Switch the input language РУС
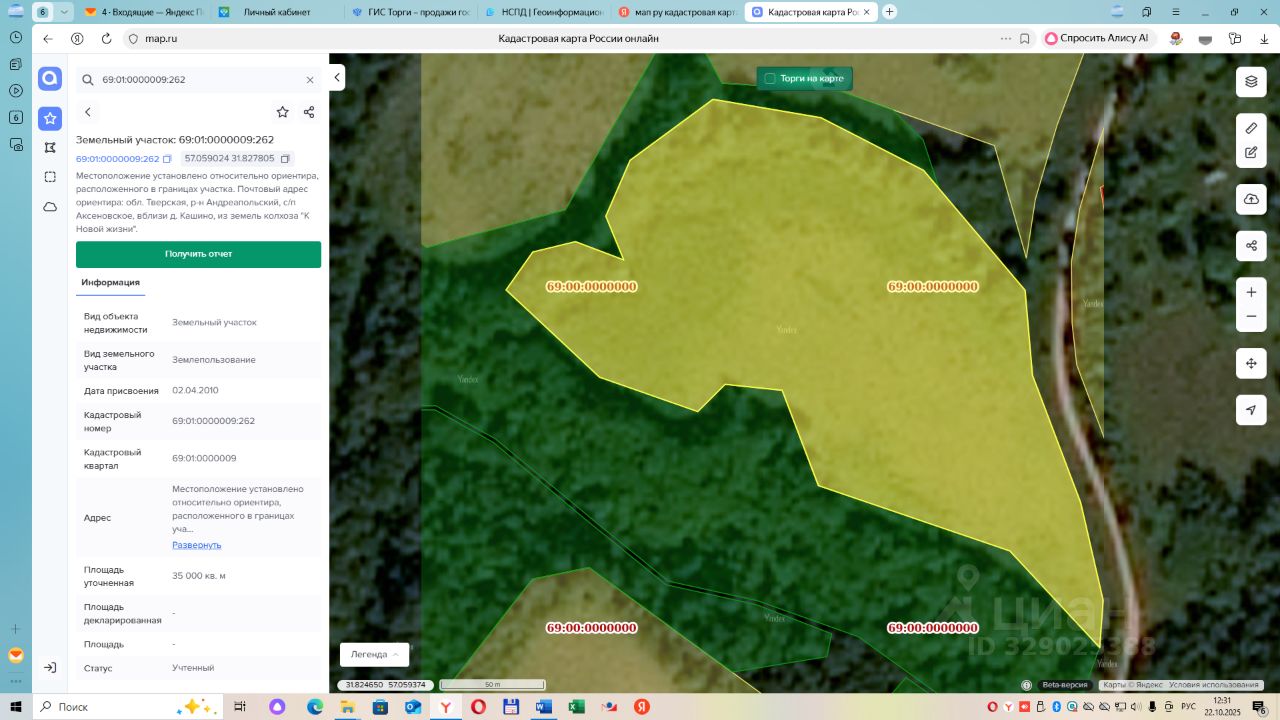 click(x=1188, y=707)
